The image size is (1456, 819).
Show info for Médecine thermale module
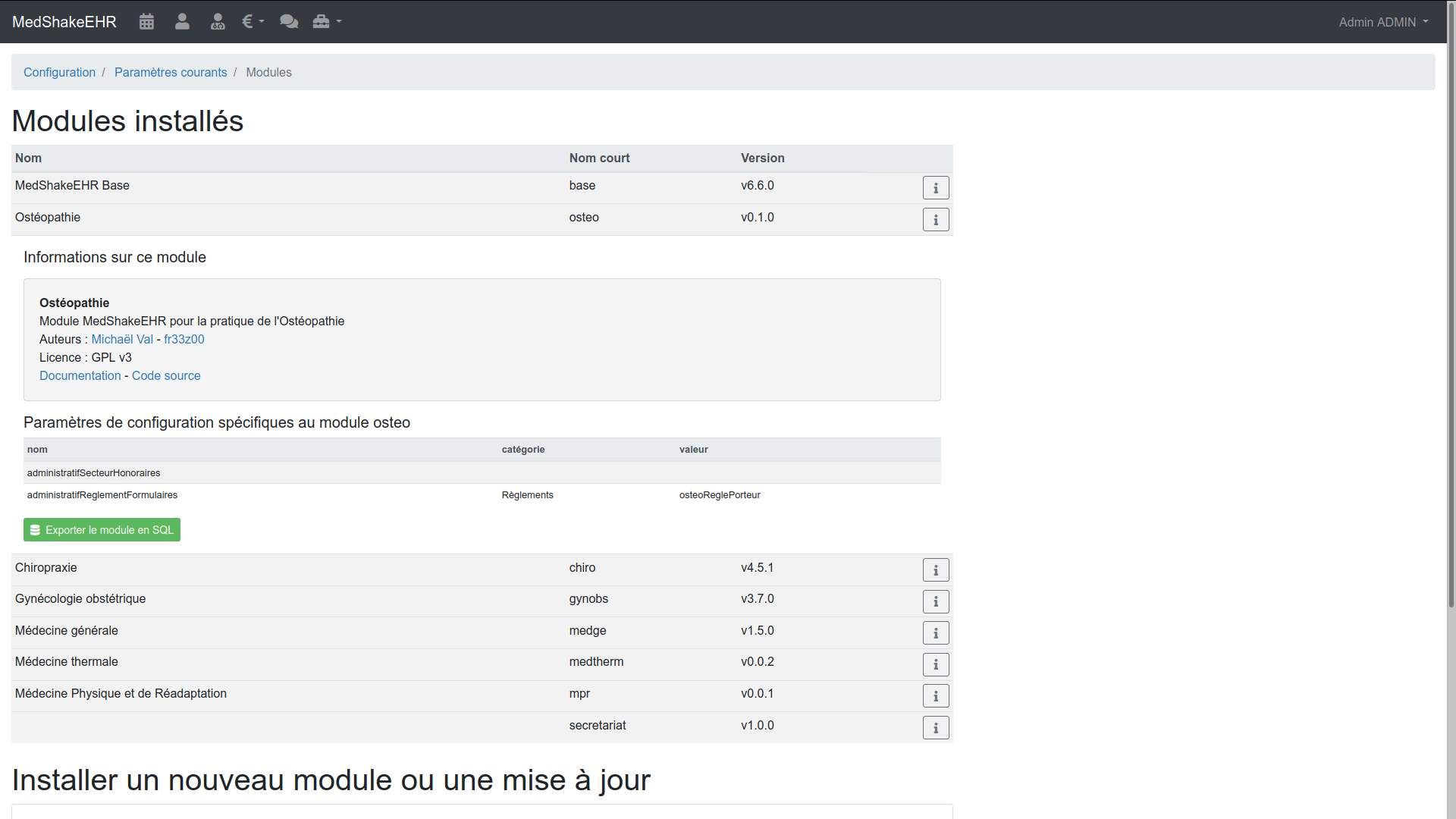(x=936, y=665)
